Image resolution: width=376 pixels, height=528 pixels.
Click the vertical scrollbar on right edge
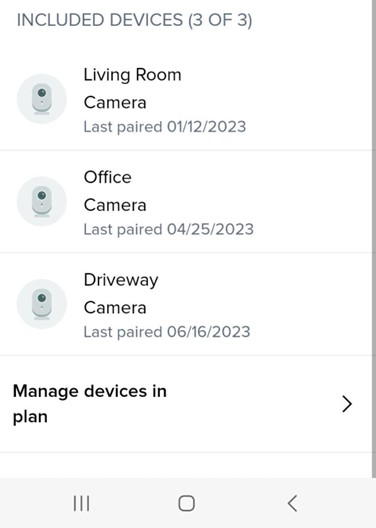click(374, 239)
